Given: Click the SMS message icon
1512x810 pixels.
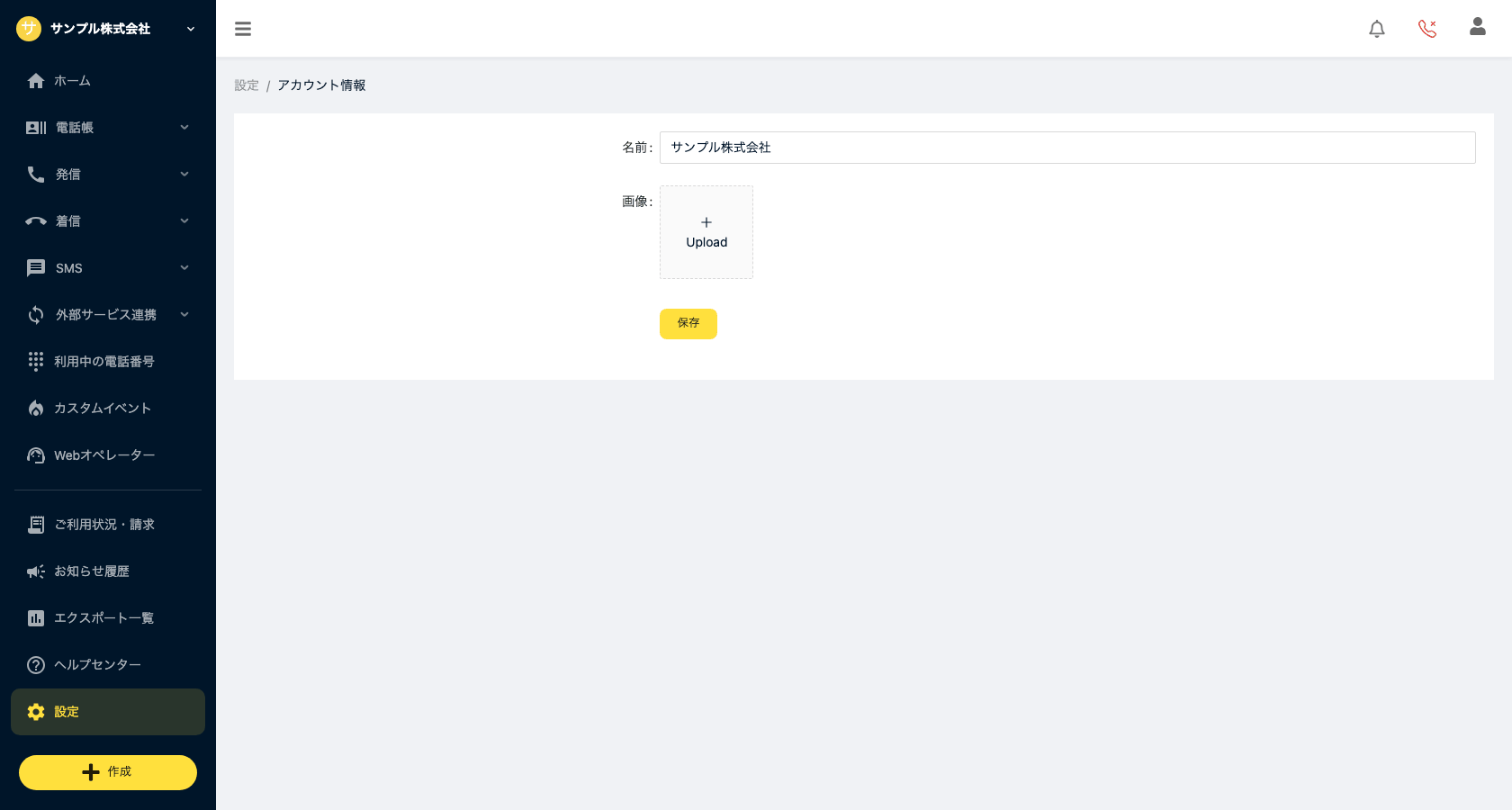Looking at the screenshot, I should tap(36, 268).
